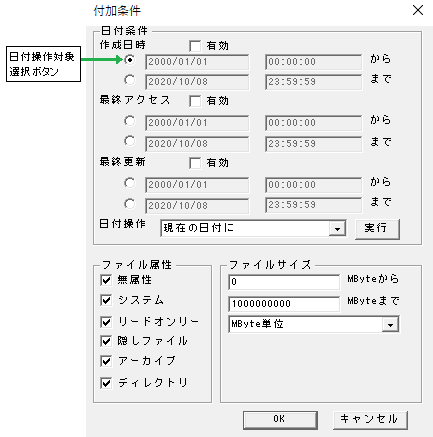Click the キャンセル button
This screenshot has height=437, width=433.
click(x=370, y=419)
